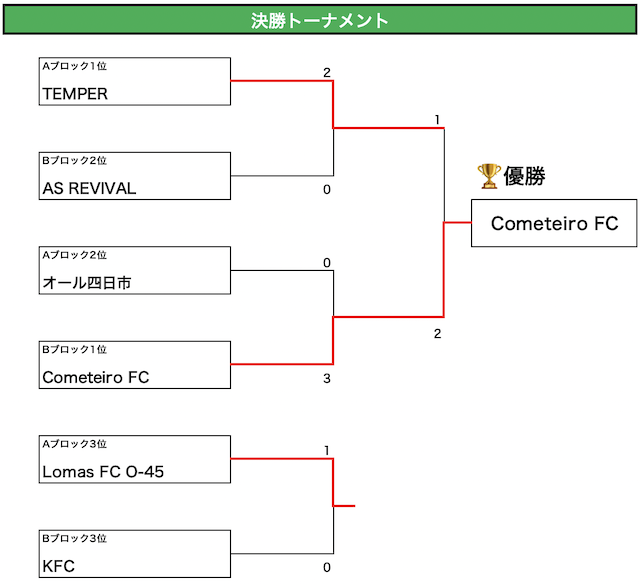This screenshot has height=588, width=640.
Task: Click KFC's score of 0
Action: coord(326,567)
